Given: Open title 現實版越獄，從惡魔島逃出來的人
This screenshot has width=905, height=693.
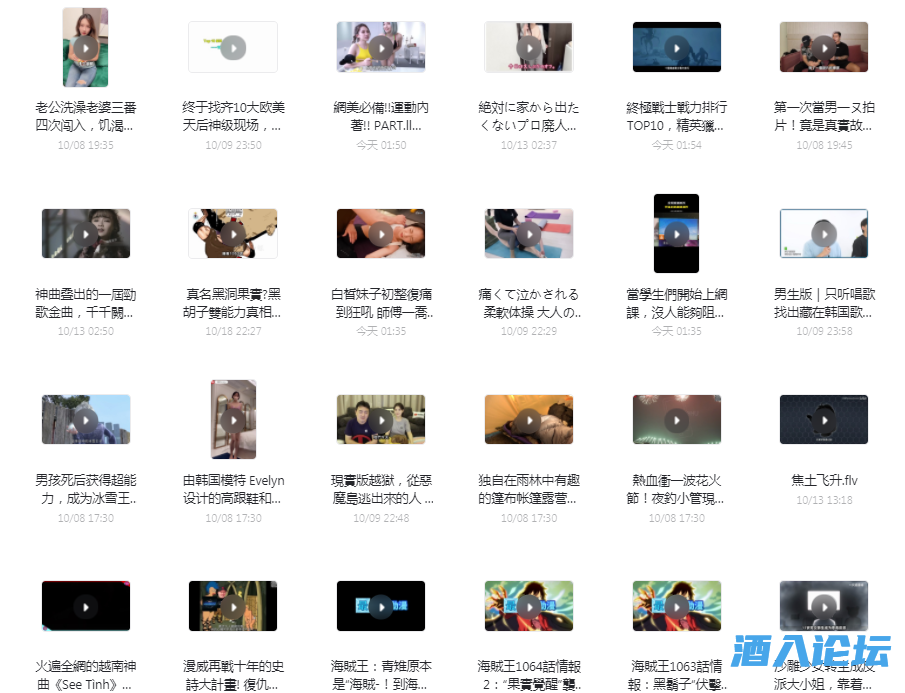Looking at the screenshot, I should [x=381, y=489].
